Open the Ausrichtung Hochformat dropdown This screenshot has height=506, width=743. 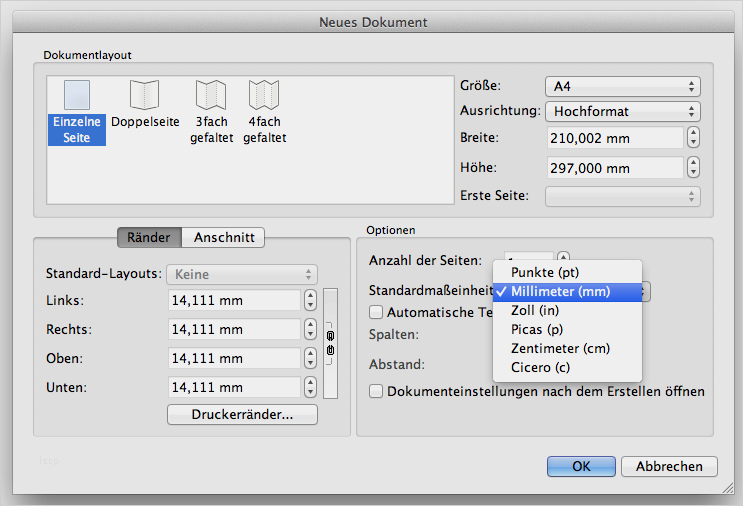(623, 111)
